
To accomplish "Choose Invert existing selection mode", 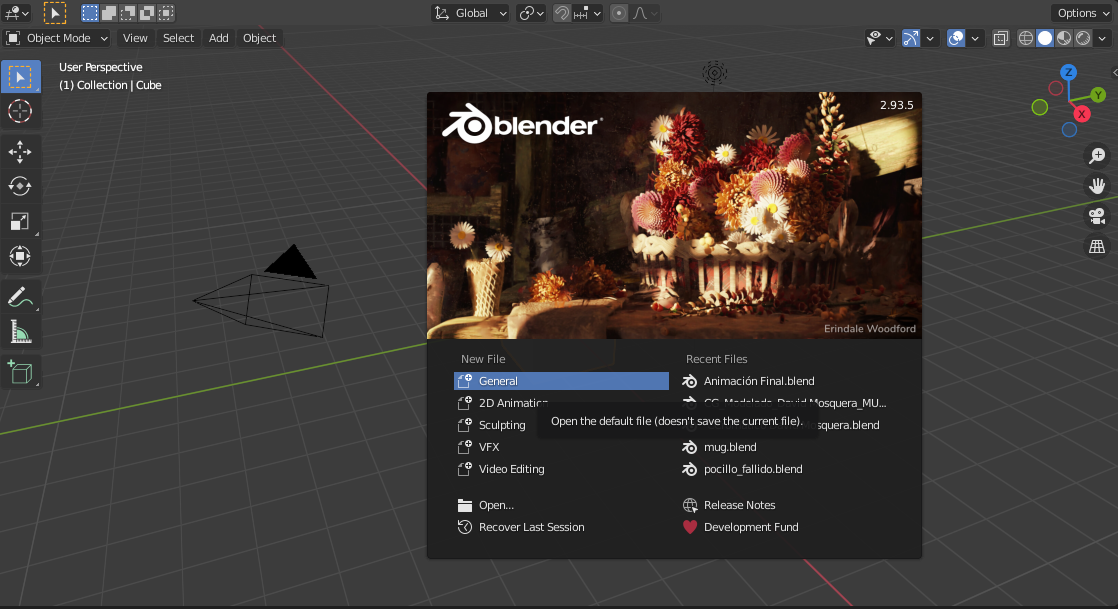I will 147,13.
